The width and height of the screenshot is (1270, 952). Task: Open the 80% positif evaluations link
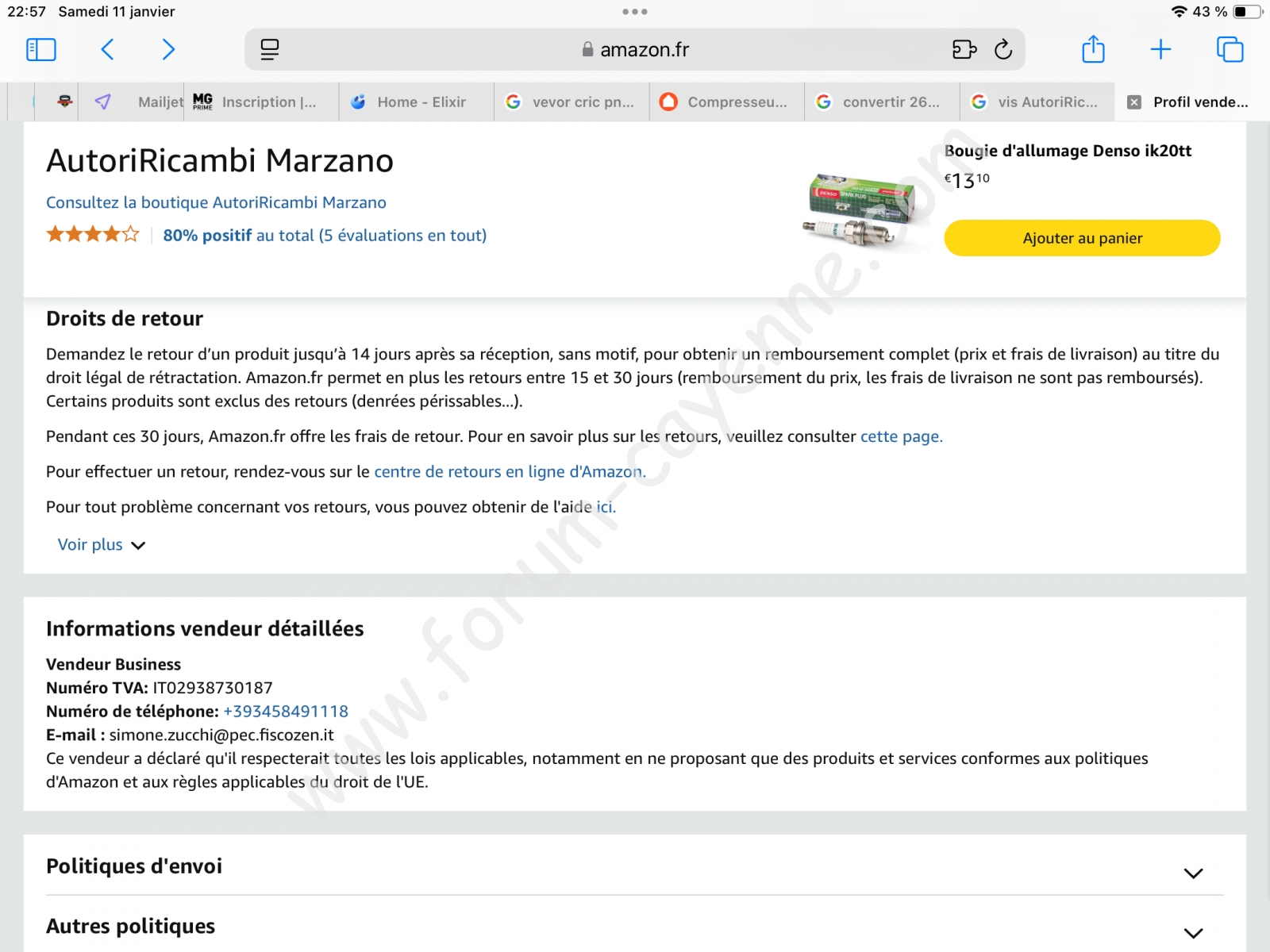pos(325,236)
